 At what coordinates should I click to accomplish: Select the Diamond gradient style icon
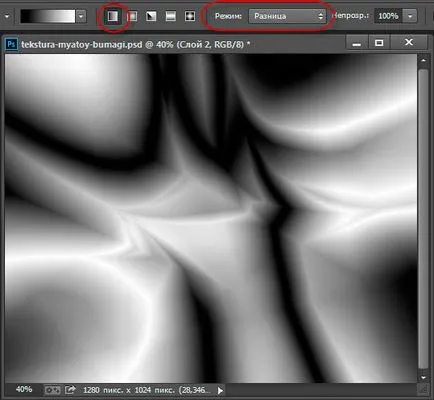[x=190, y=16]
